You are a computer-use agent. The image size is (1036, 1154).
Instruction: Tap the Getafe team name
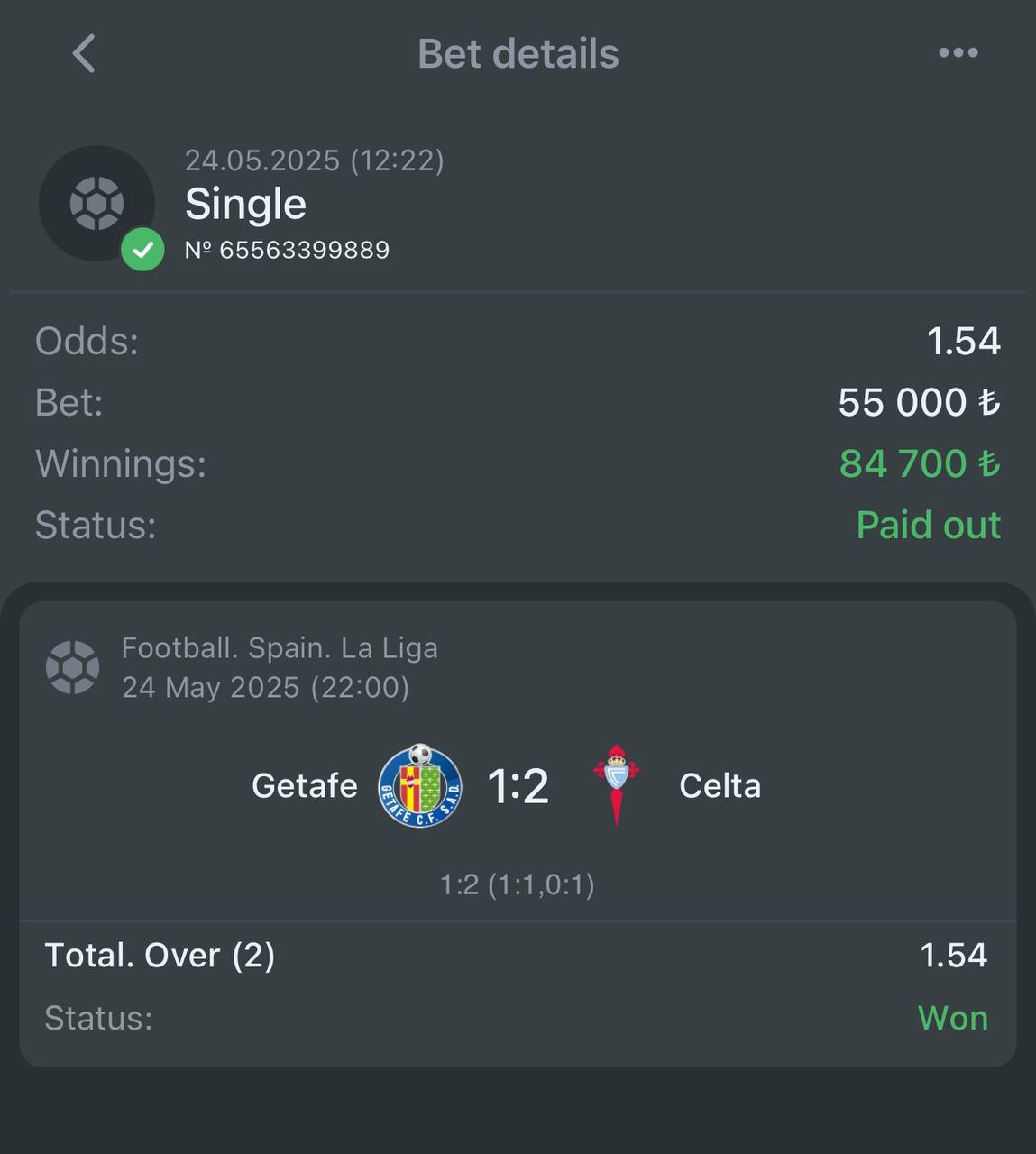click(x=305, y=786)
